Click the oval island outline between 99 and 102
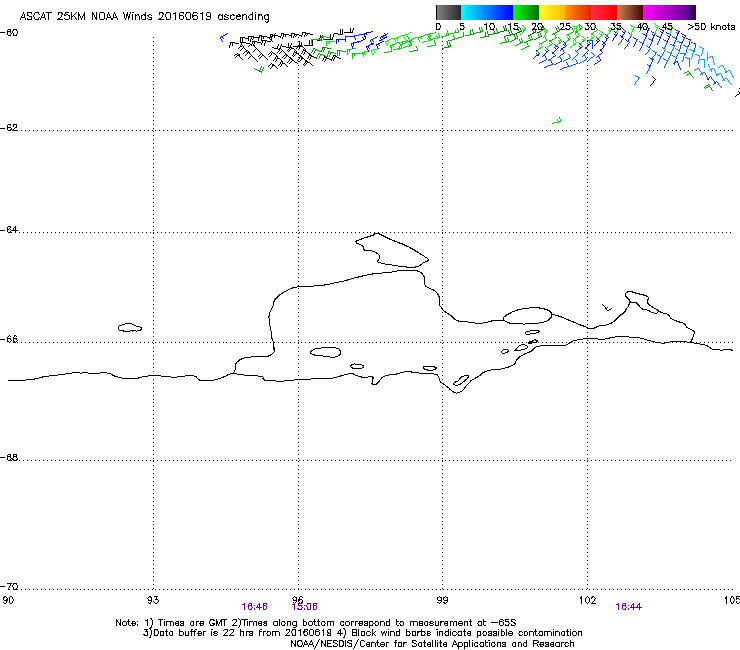This screenshot has width=740, height=650. coord(528,315)
